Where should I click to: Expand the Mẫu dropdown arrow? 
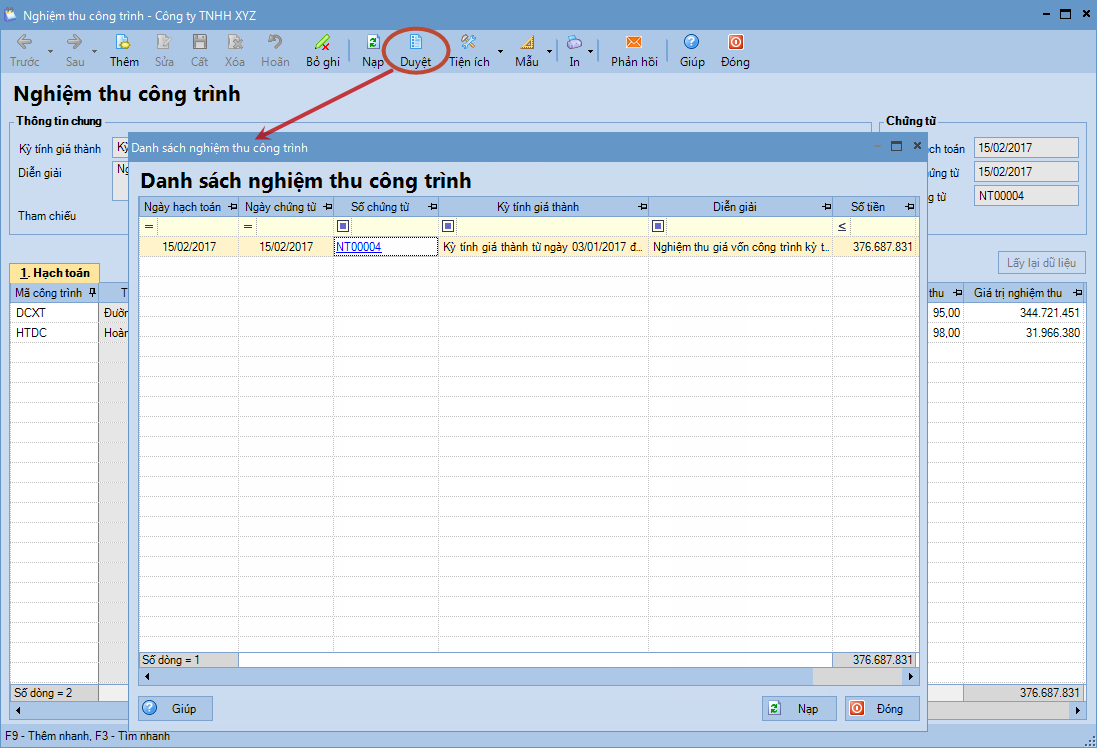549,50
